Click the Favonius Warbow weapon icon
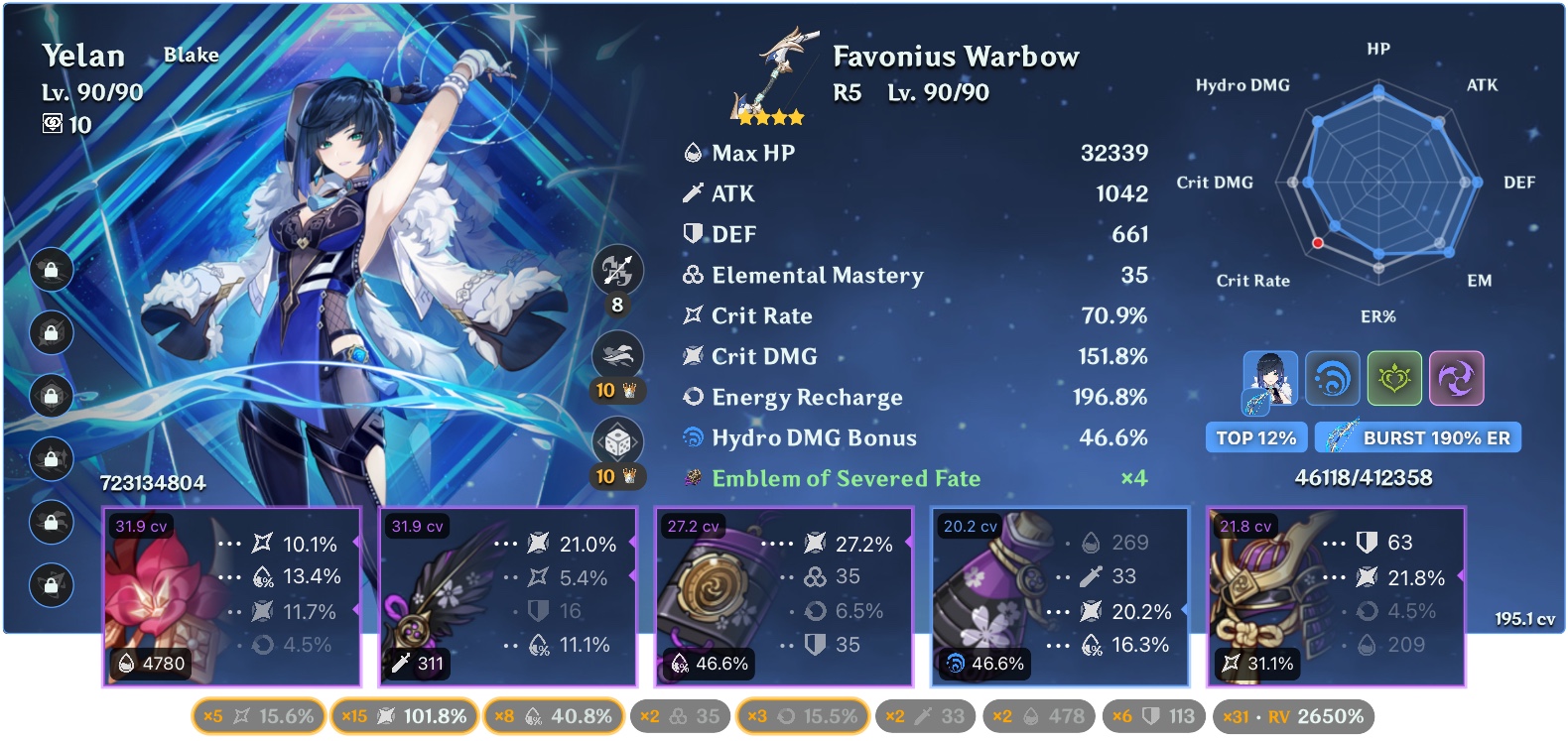Screen dimensions: 1568x741 point(775,76)
